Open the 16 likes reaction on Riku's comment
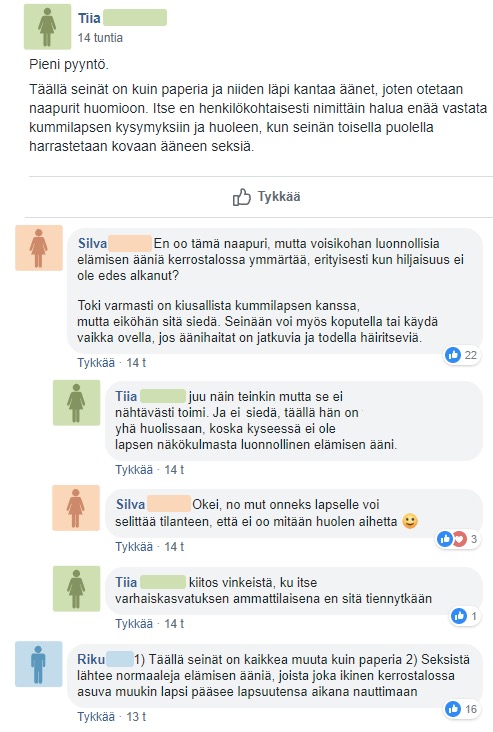 [x=461, y=709]
